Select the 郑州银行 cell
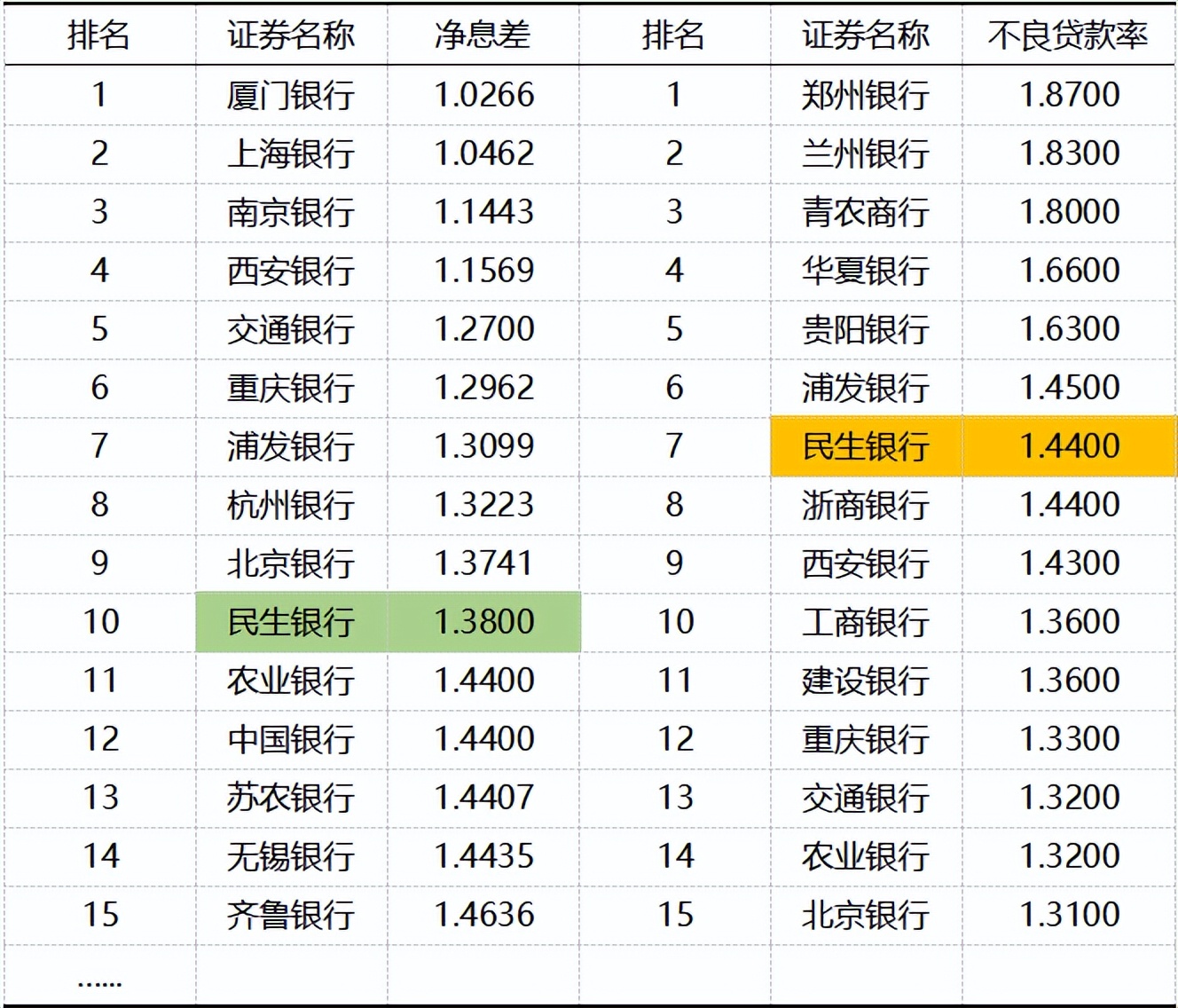The image size is (1178, 1008). pyautogui.click(x=866, y=94)
